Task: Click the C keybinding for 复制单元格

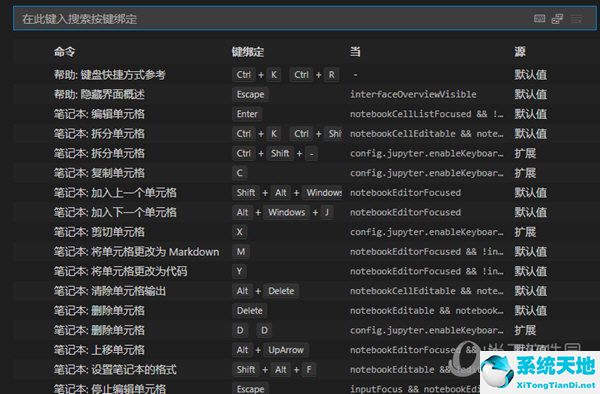Action: click(x=240, y=173)
